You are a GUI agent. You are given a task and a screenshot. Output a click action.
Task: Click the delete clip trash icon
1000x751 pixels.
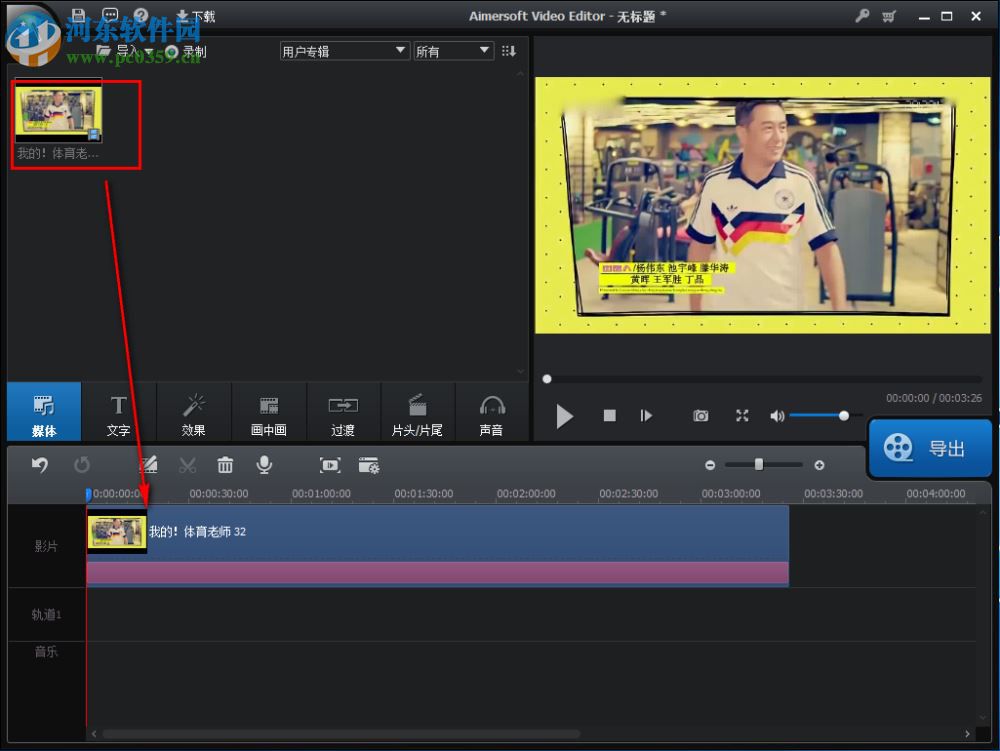tap(225, 464)
